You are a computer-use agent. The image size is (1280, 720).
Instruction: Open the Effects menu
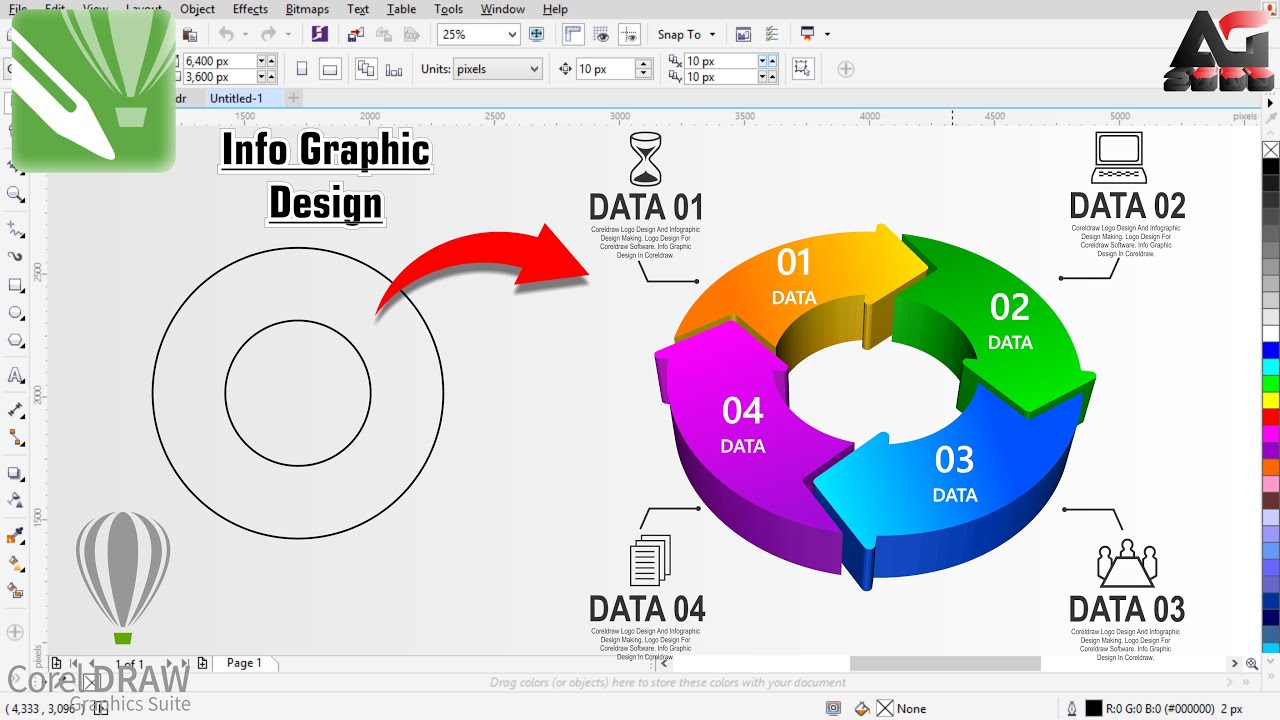(x=250, y=9)
